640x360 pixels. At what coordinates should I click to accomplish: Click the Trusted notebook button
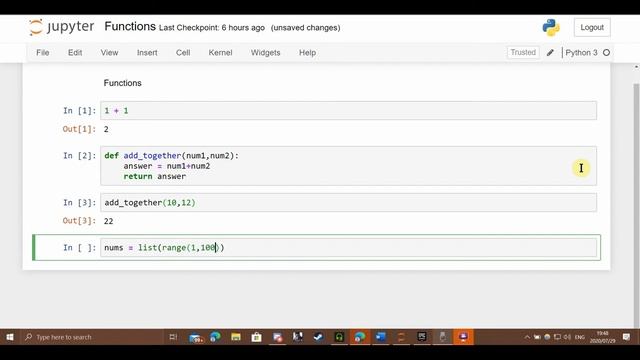pyautogui.click(x=523, y=53)
